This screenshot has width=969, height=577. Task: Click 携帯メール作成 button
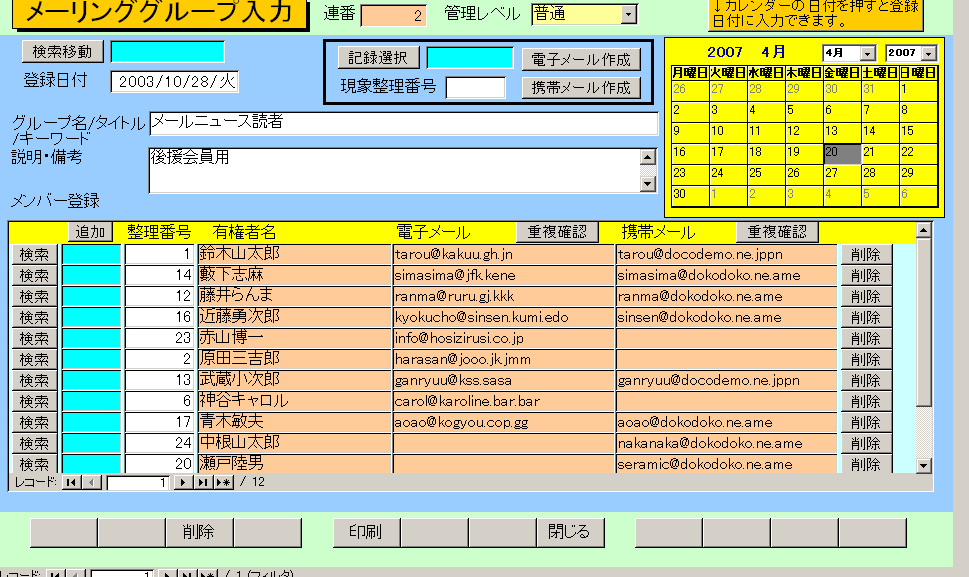click(x=581, y=88)
